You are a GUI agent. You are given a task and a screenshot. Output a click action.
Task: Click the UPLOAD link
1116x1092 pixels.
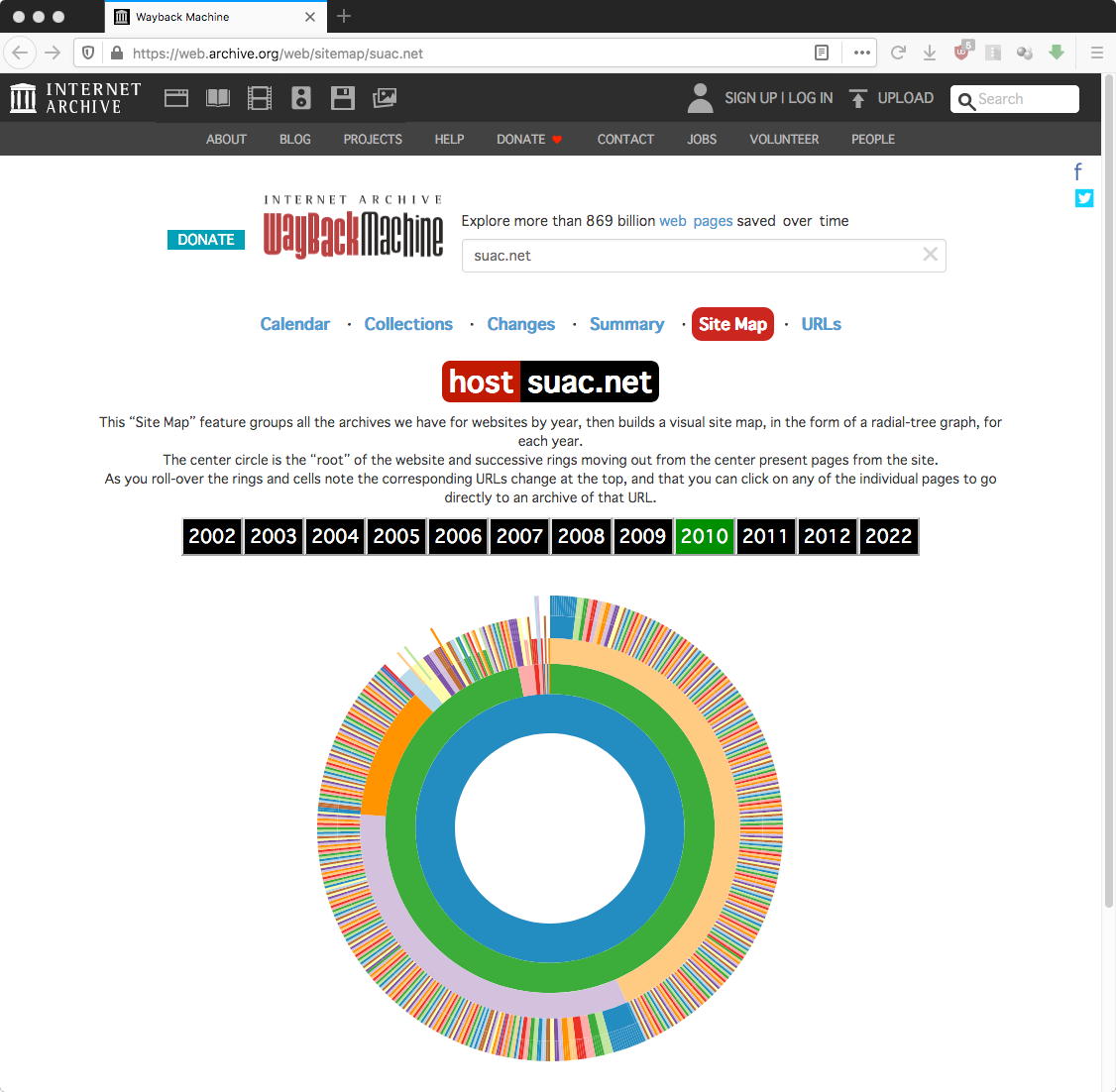click(x=905, y=98)
